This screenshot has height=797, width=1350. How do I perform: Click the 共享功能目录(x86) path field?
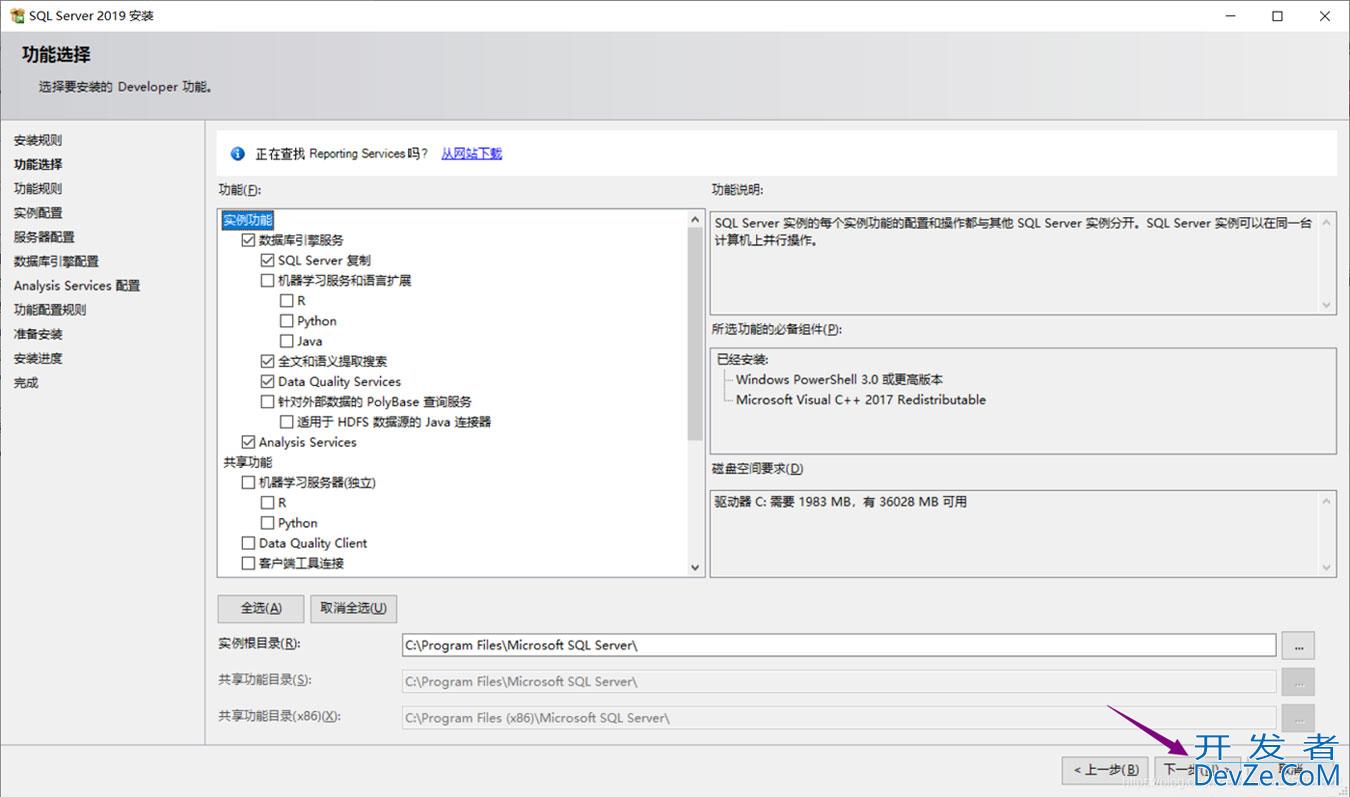tap(839, 717)
